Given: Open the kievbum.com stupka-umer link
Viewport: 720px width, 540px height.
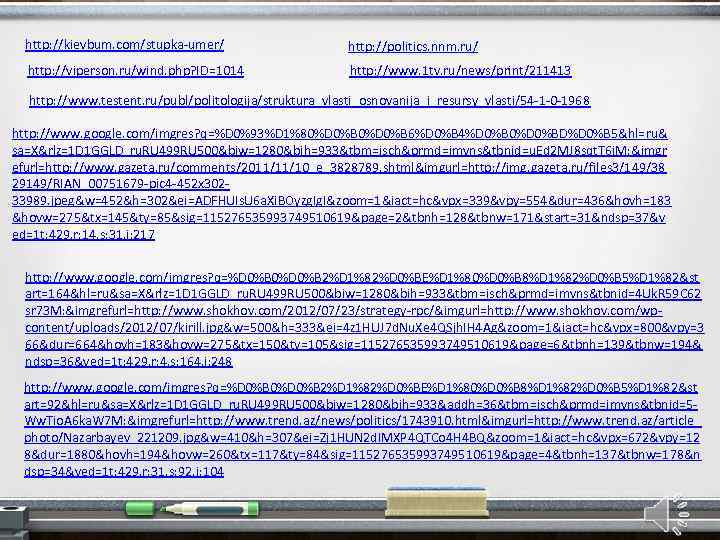Looking at the screenshot, I should (x=124, y=45).
